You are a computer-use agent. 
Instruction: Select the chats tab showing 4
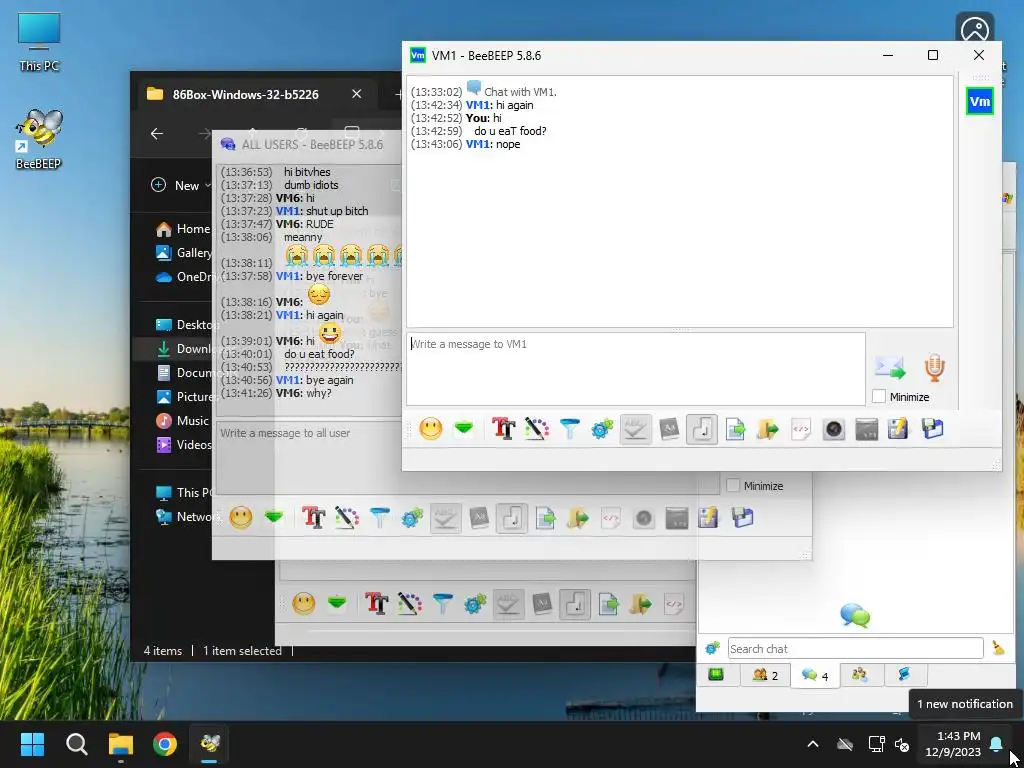point(814,675)
